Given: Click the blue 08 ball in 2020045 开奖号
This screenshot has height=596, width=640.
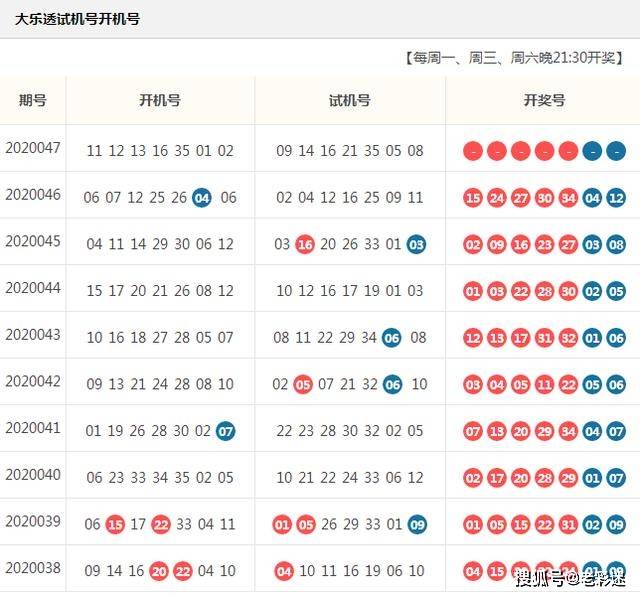Looking at the screenshot, I should pos(616,245).
